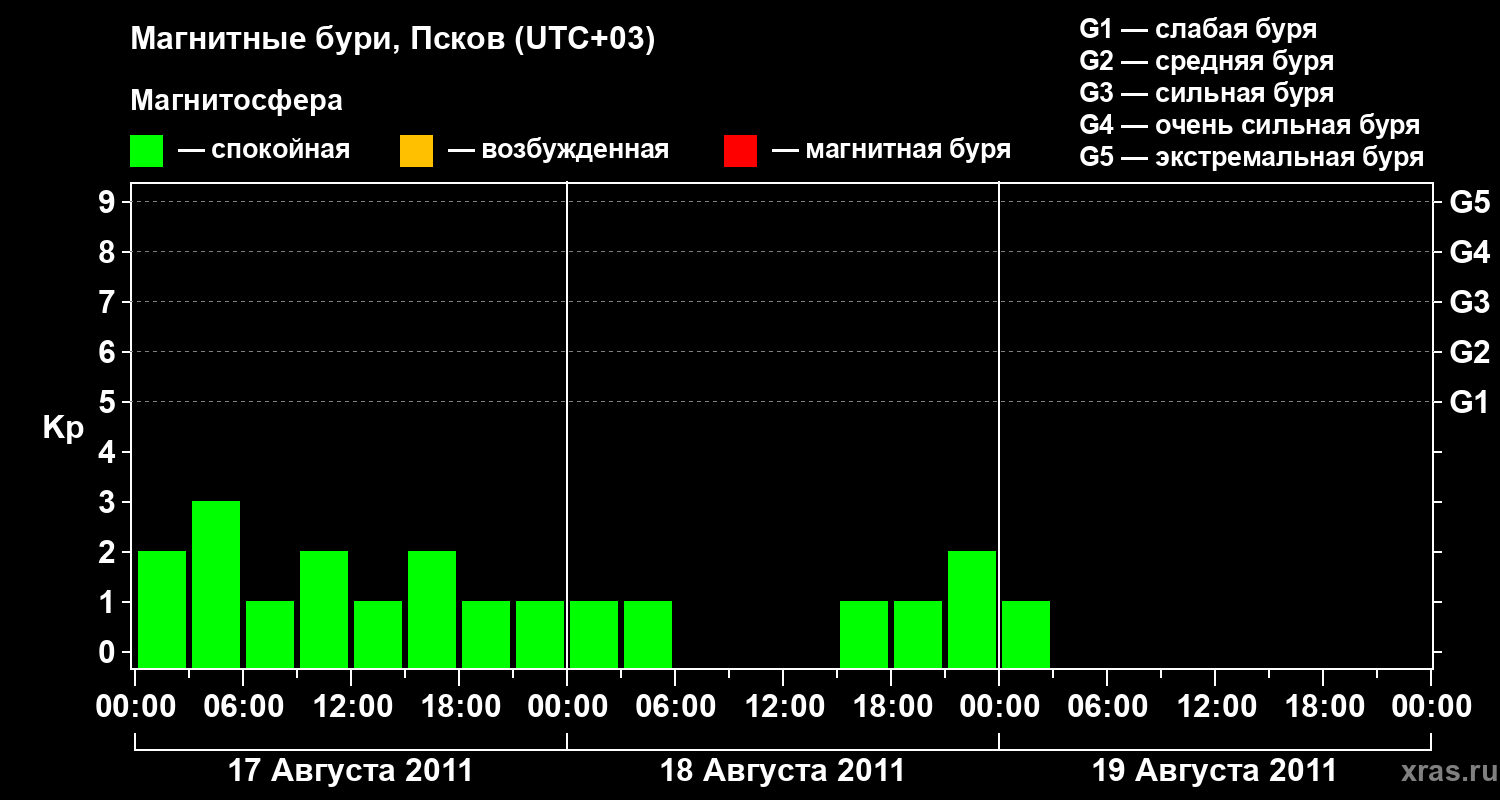Click the 'Магнитосфера' legend heading
The image size is (1500, 800).
click(x=236, y=101)
